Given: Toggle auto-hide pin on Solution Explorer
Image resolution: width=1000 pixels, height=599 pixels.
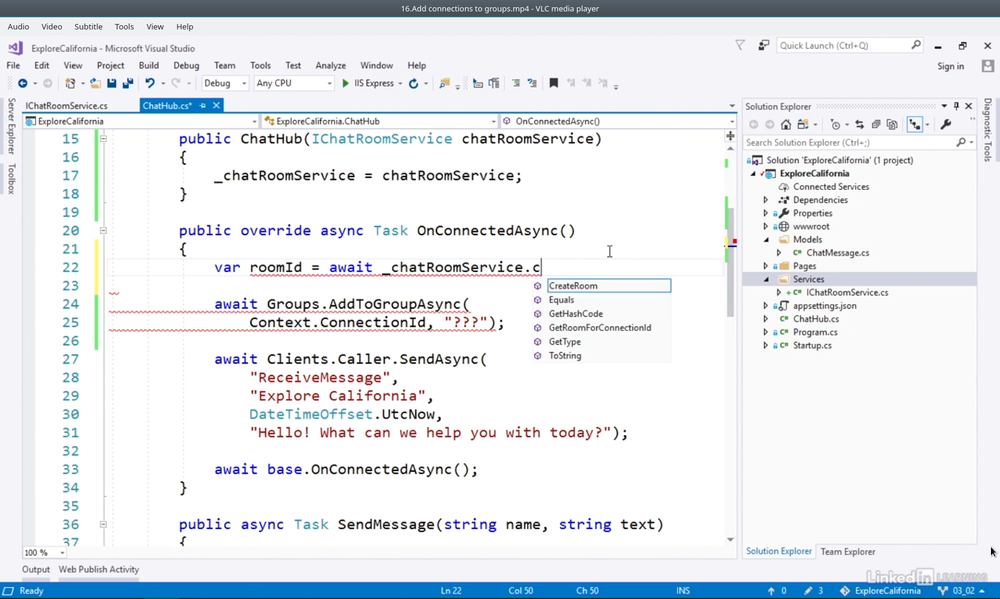Looking at the screenshot, I should tap(956, 106).
